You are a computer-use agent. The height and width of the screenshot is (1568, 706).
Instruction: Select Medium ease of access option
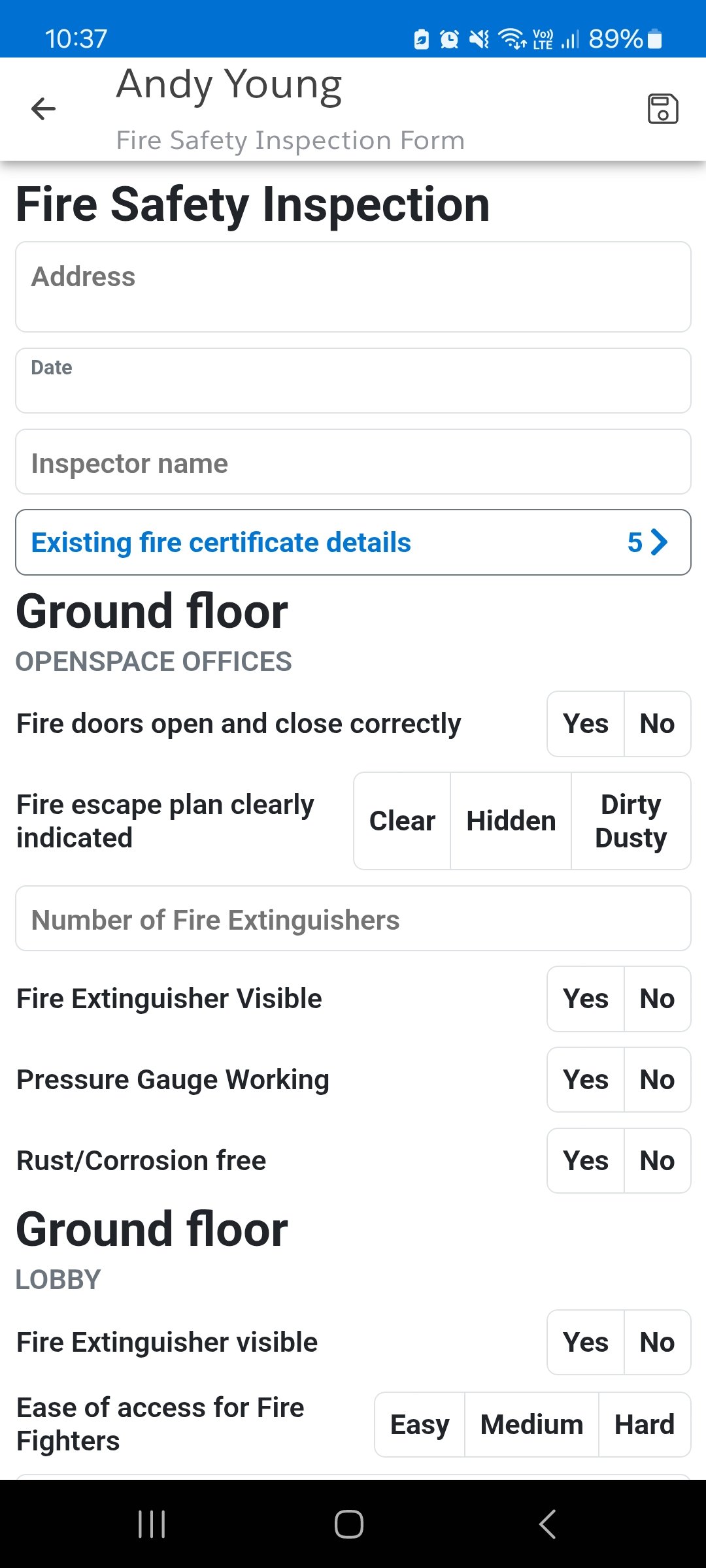click(x=531, y=1425)
